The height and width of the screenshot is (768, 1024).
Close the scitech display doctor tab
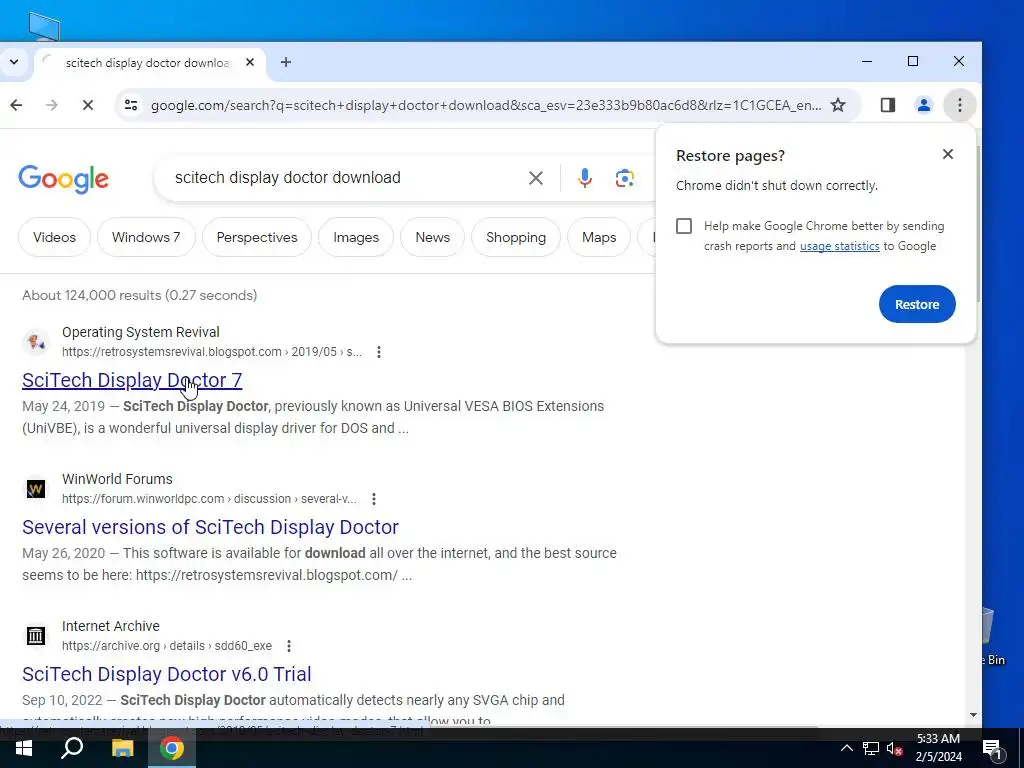[x=249, y=62]
